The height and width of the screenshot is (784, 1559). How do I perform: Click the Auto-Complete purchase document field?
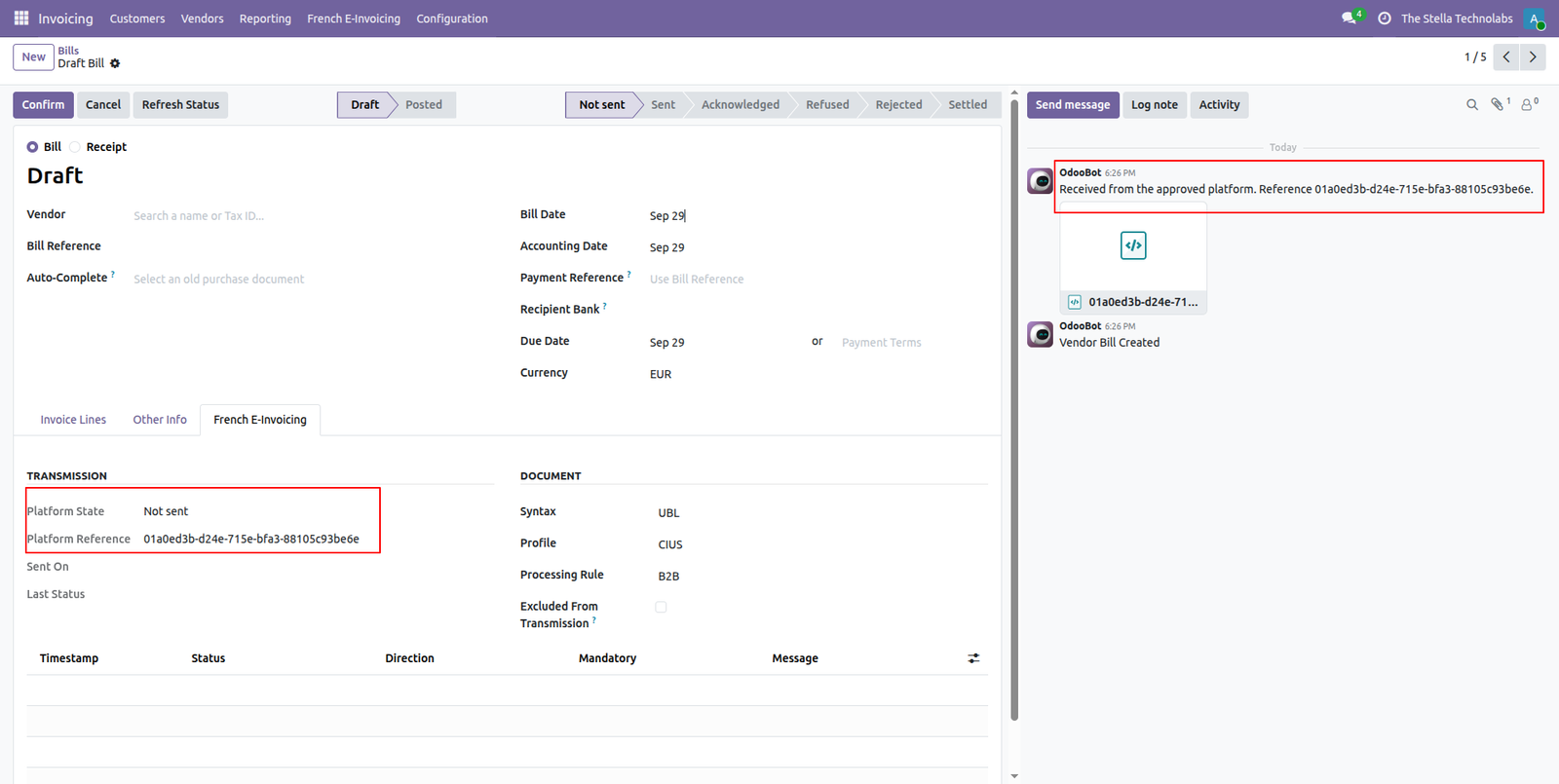(312, 279)
